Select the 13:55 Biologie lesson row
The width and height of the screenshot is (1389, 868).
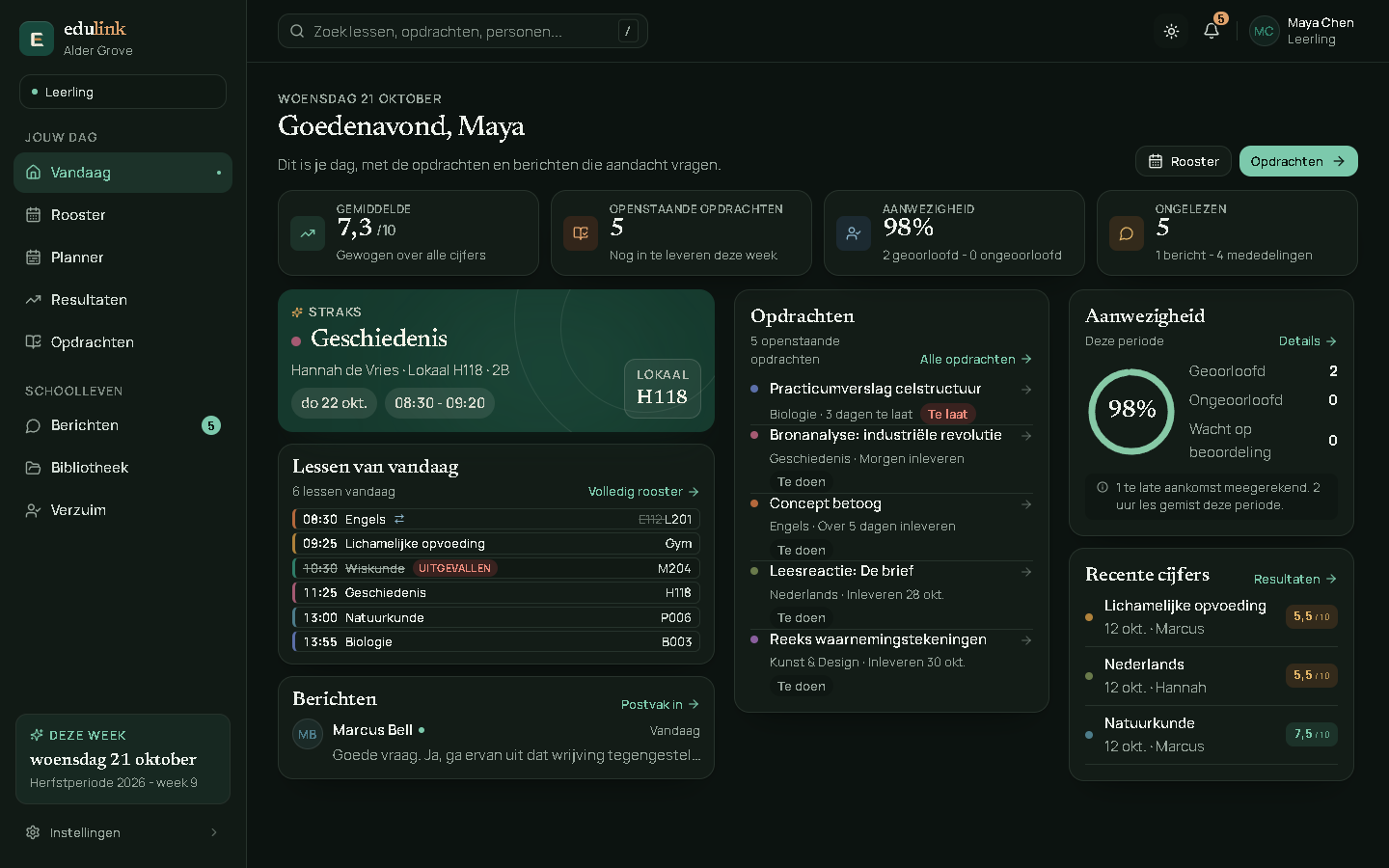click(x=496, y=641)
